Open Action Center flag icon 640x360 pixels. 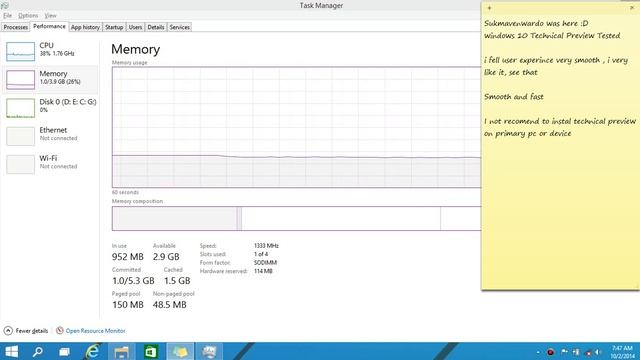pyautogui.click(x=564, y=352)
